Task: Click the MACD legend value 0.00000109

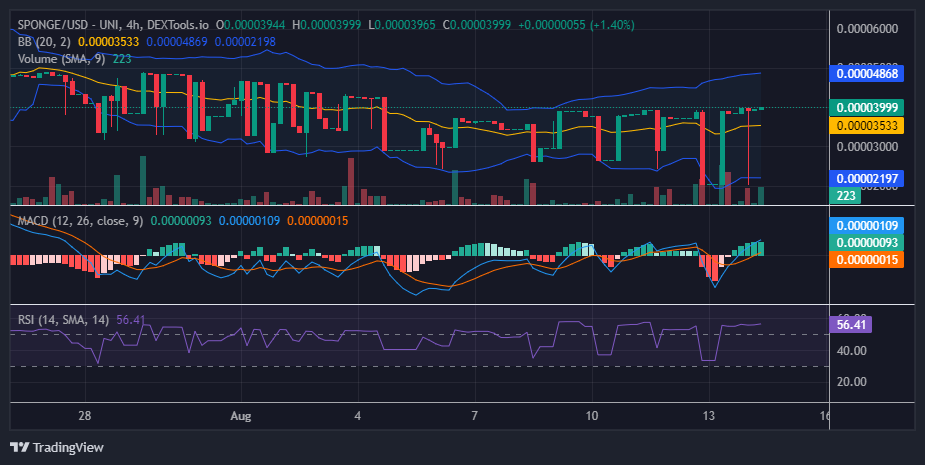Action: tap(250, 221)
